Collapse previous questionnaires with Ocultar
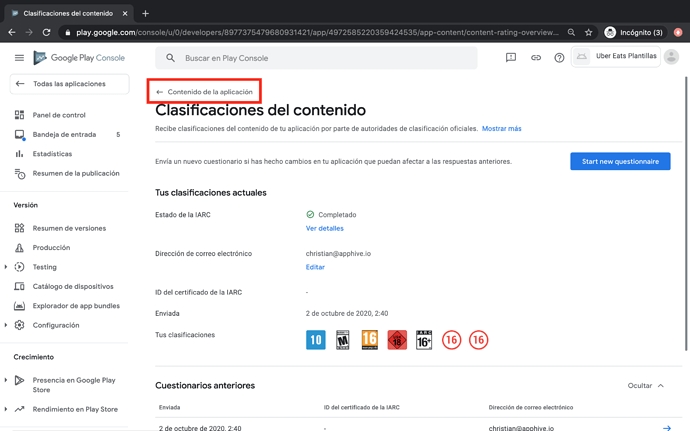The image size is (690, 431). pyautogui.click(x=646, y=386)
